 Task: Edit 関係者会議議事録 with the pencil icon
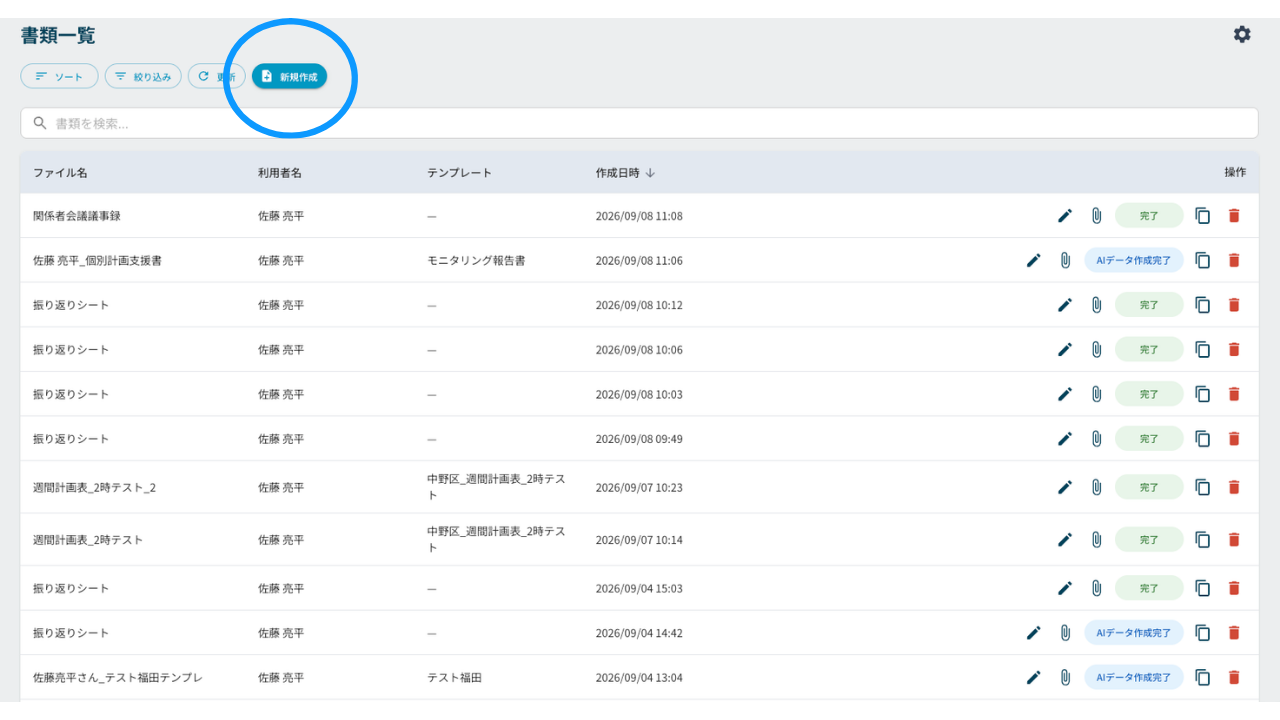(1065, 215)
